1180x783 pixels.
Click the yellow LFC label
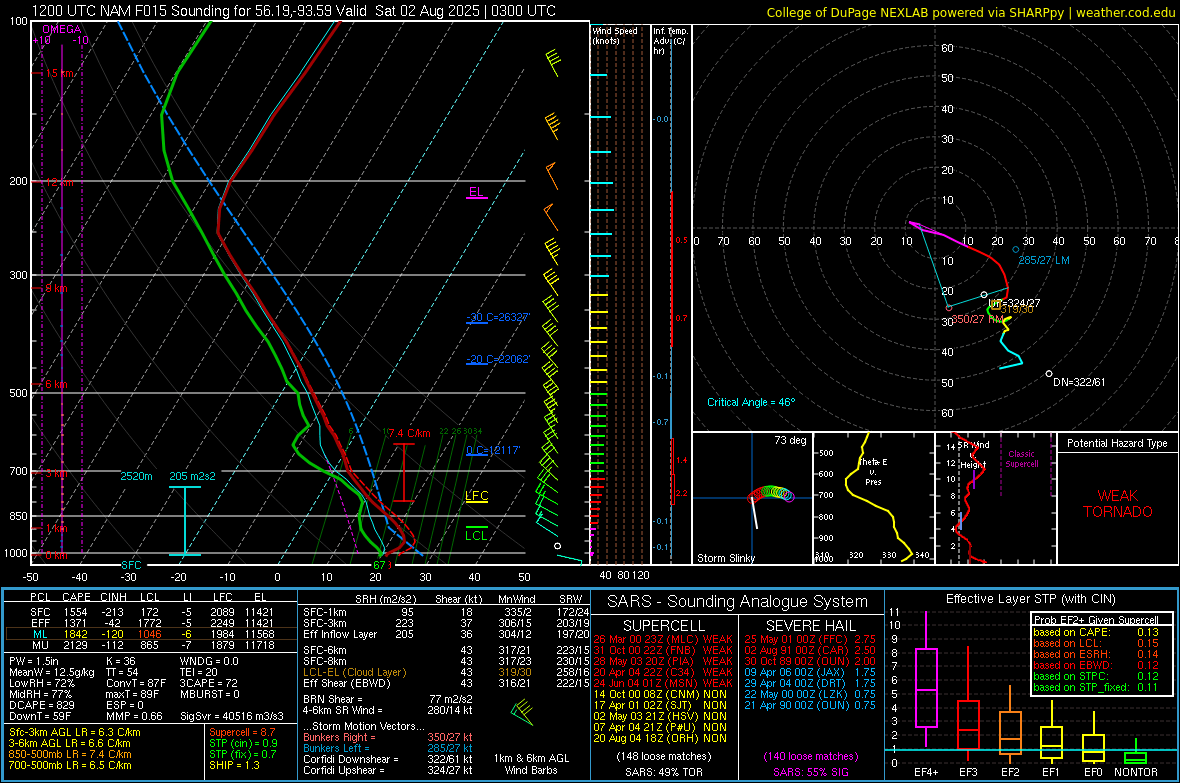(476, 495)
